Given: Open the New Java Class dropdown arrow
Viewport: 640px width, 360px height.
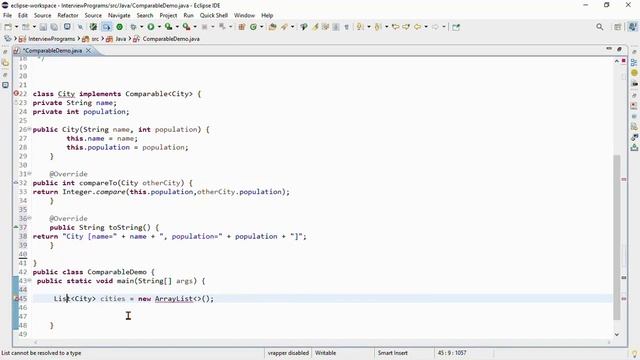Looking at the screenshot, I should click(x=261, y=27).
